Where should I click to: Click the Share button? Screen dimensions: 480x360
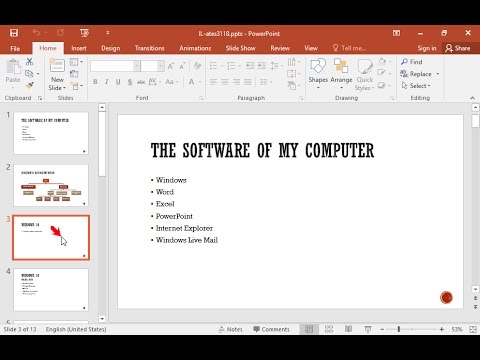[x=458, y=48]
